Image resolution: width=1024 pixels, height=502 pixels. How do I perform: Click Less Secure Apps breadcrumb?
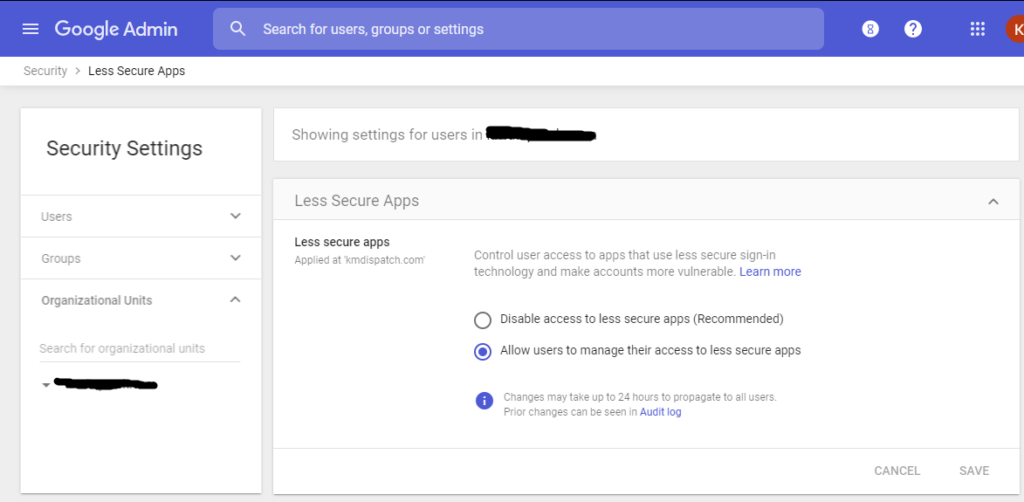(x=136, y=71)
